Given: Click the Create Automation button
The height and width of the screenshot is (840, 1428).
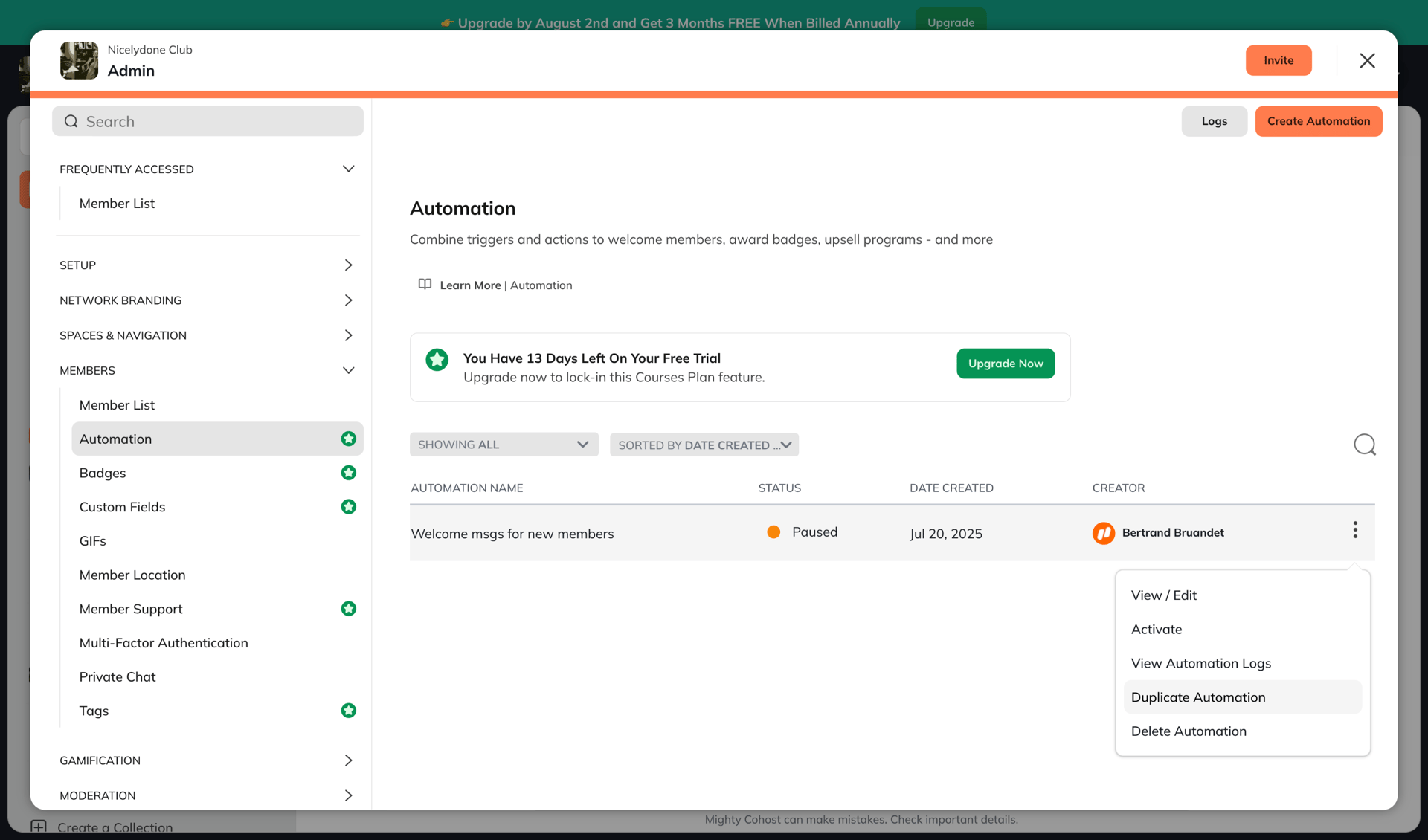Looking at the screenshot, I should (1318, 120).
